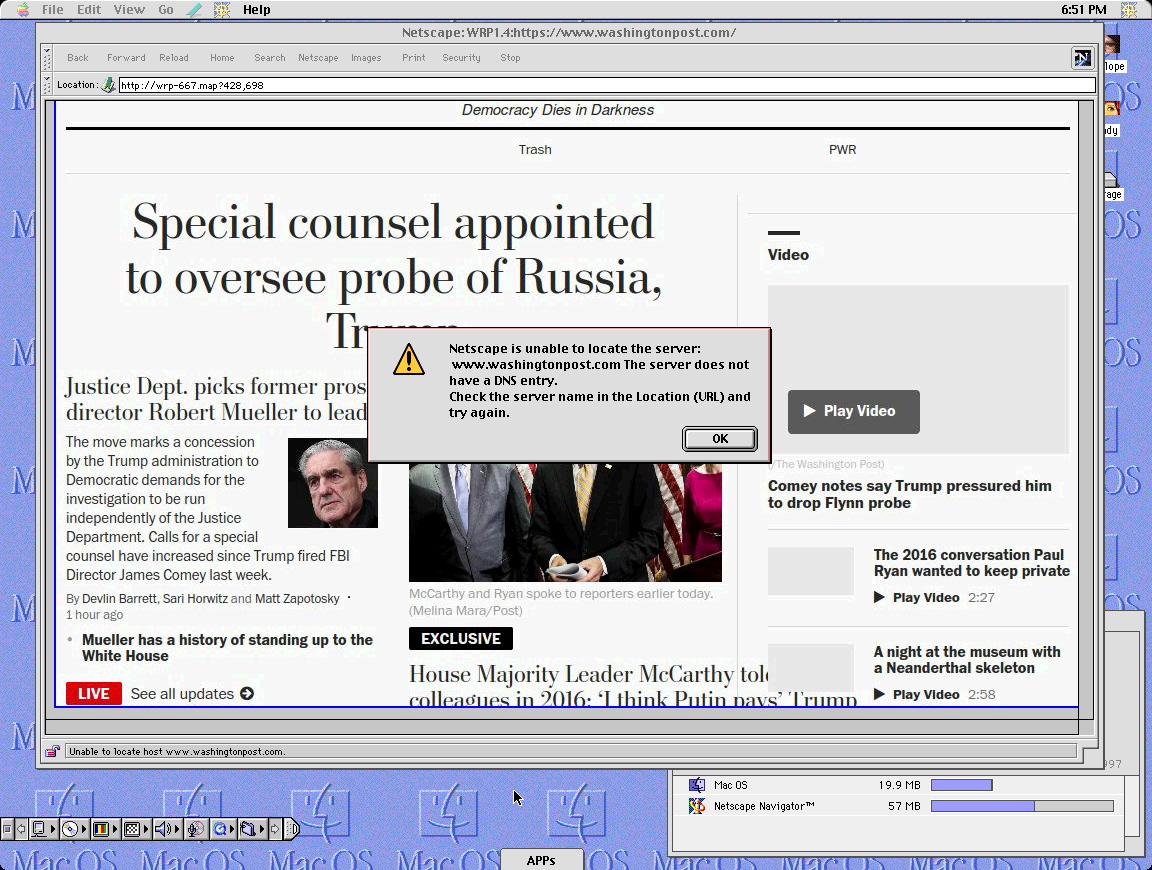Open the sound volume Control Strip module
Viewport: 1152px width, 870px height.
tap(166, 830)
